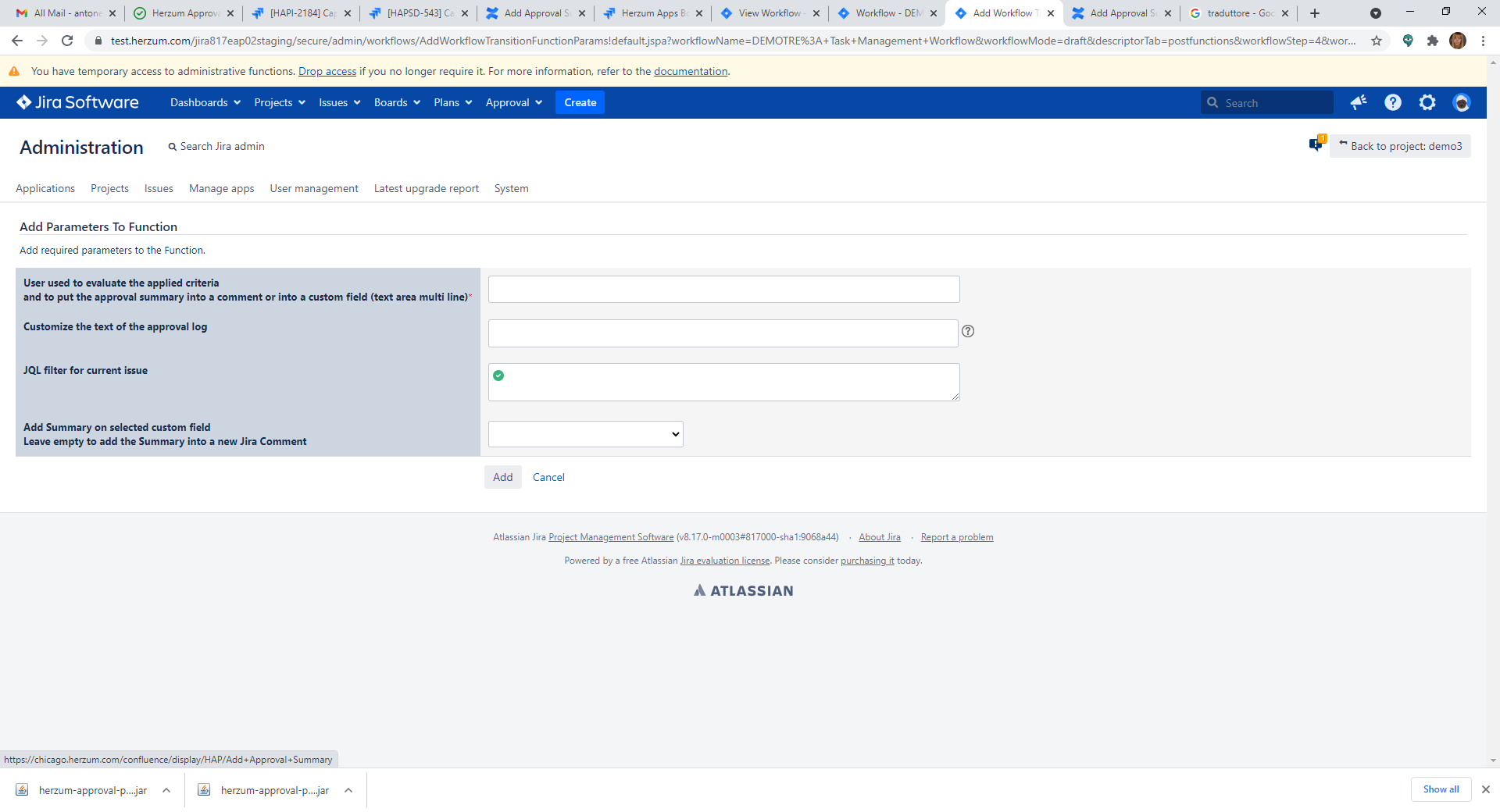The image size is (1500, 812).
Task: Click the Add button to save parameters
Action: point(502,477)
